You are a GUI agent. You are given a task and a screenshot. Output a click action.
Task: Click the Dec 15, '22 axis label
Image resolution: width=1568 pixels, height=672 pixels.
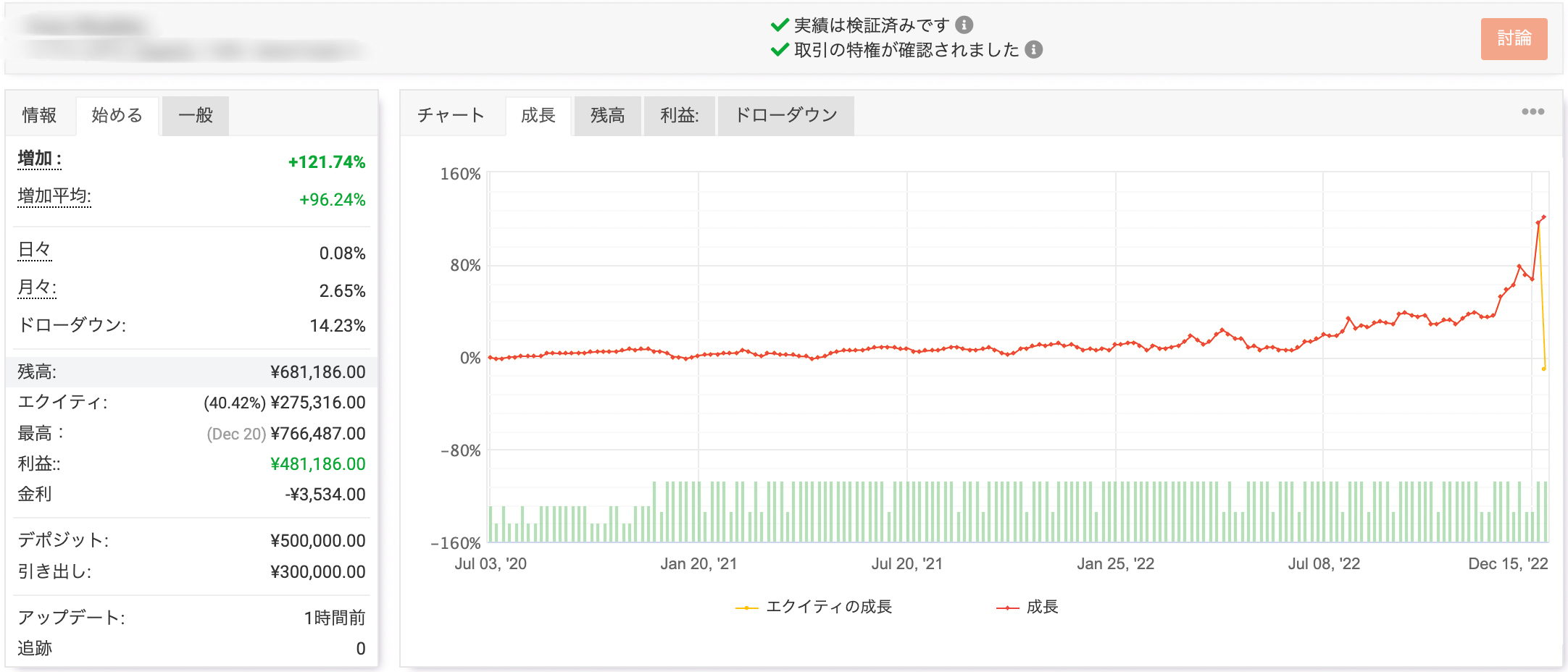[x=1508, y=564]
